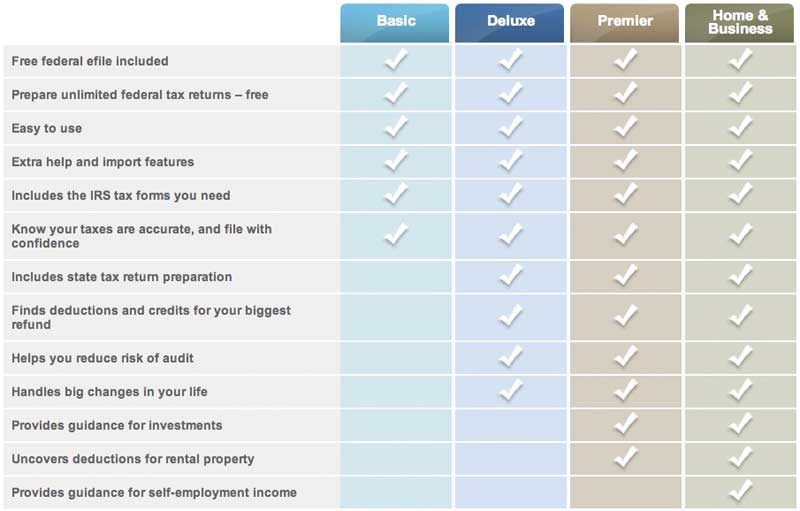Choose the Home & Business plan header

click(x=740, y=22)
